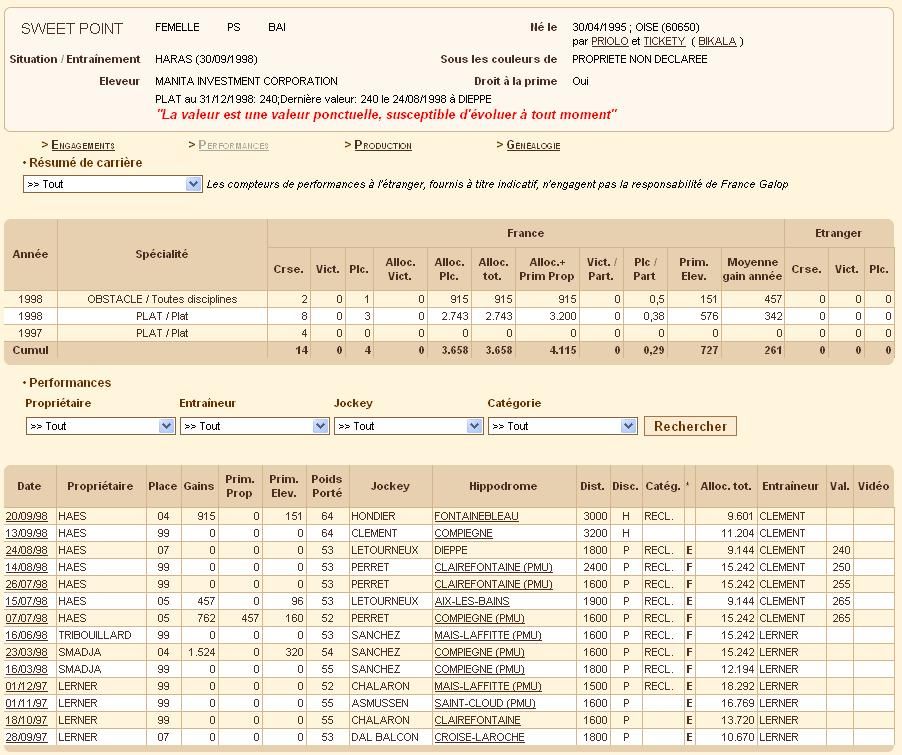Open the Engagements tab
The height and width of the screenshot is (755, 902).
(83, 145)
